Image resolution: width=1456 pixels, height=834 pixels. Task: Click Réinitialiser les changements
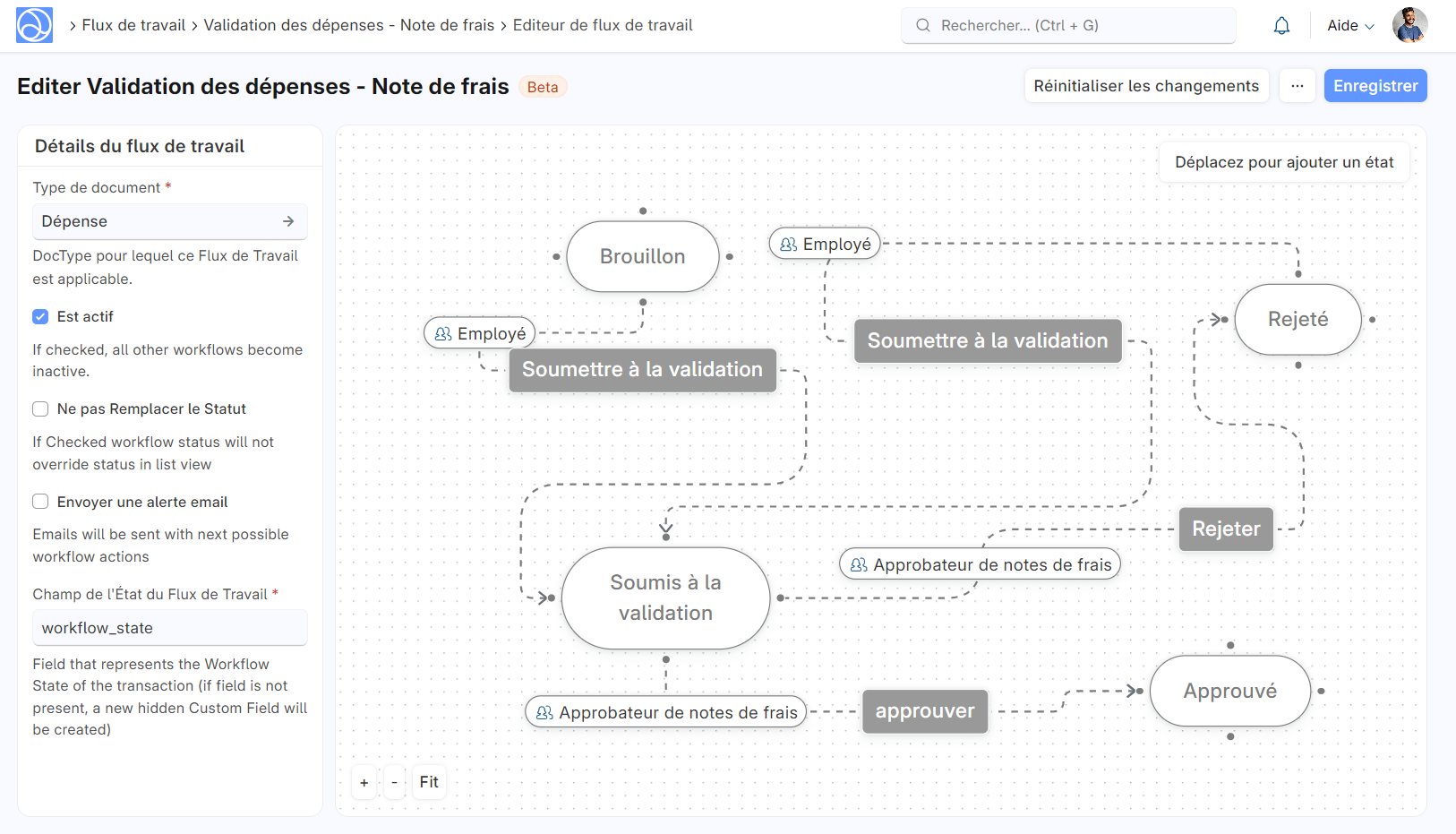(x=1146, y=85)
